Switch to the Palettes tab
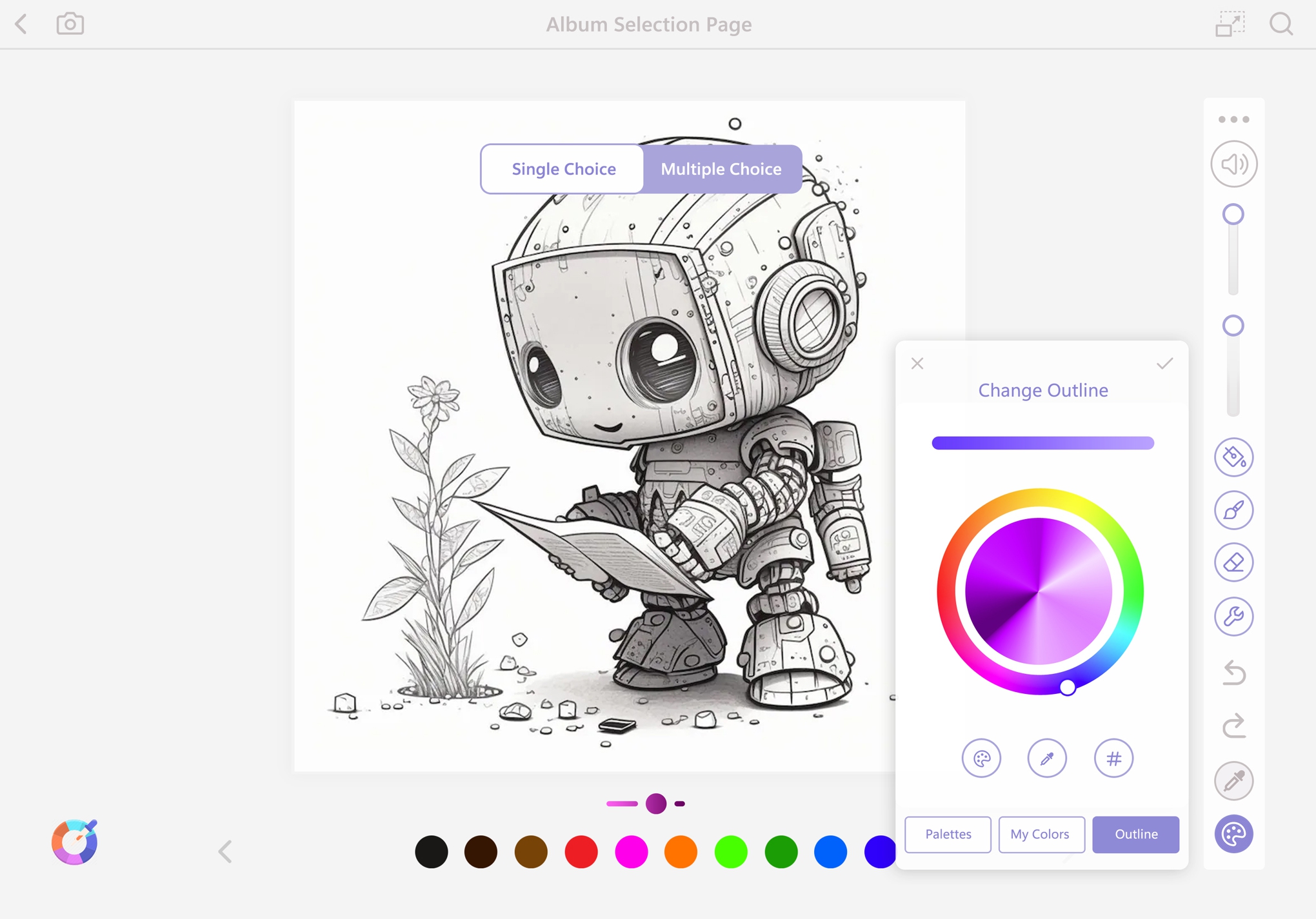1316x919 pixels. [948, 835]
